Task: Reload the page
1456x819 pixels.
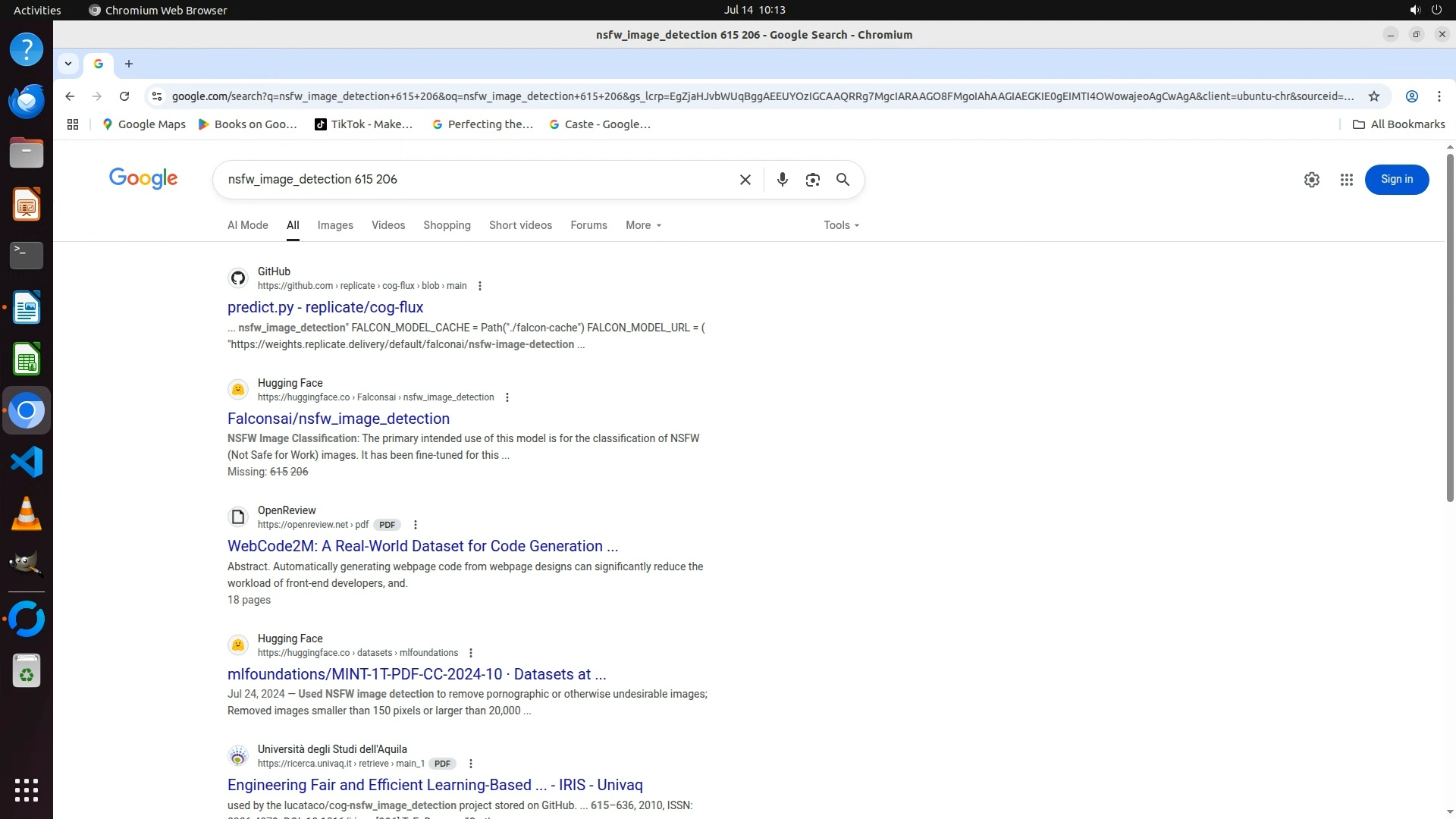Action: pyautogui.click(x=124, y=96)
